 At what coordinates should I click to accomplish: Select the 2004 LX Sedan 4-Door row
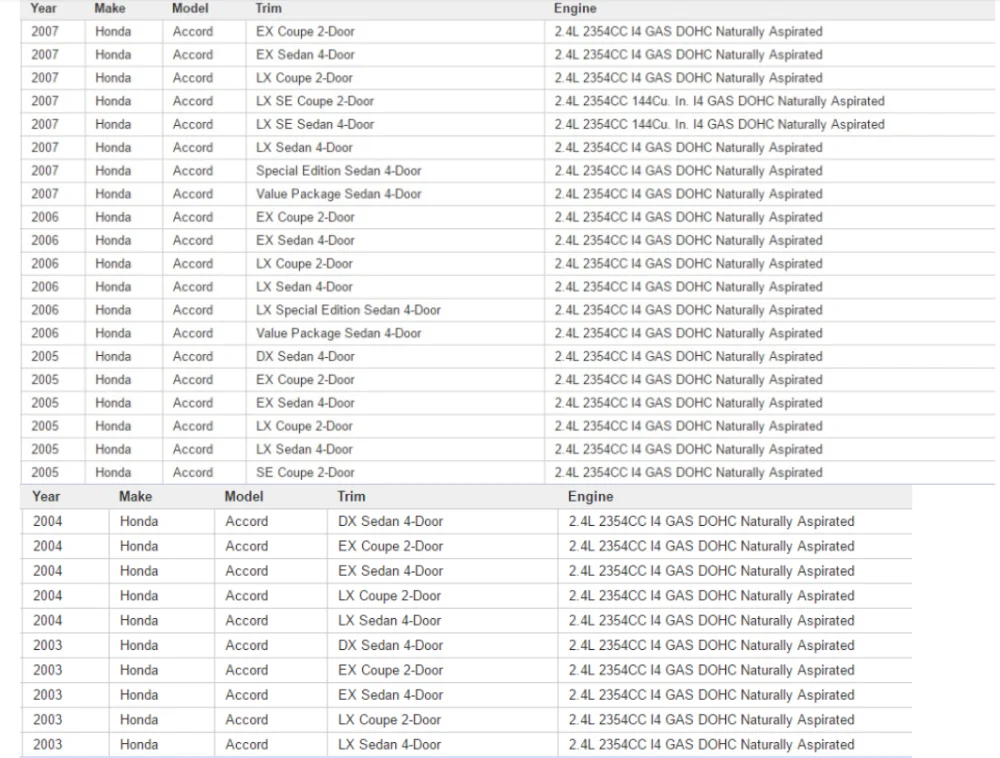pyautogui.click(x=466, y=620)
